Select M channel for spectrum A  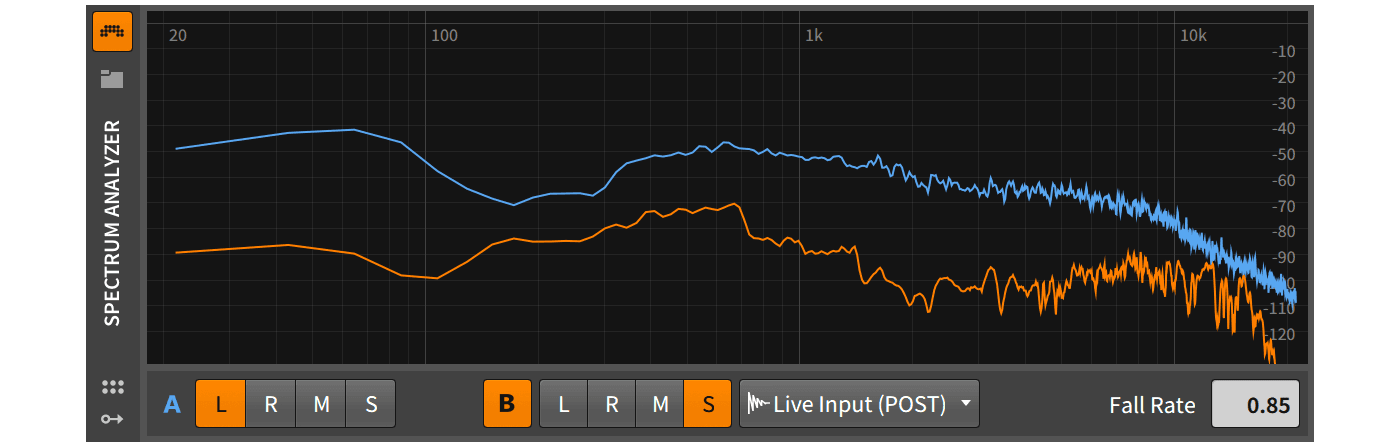[321, 404]
